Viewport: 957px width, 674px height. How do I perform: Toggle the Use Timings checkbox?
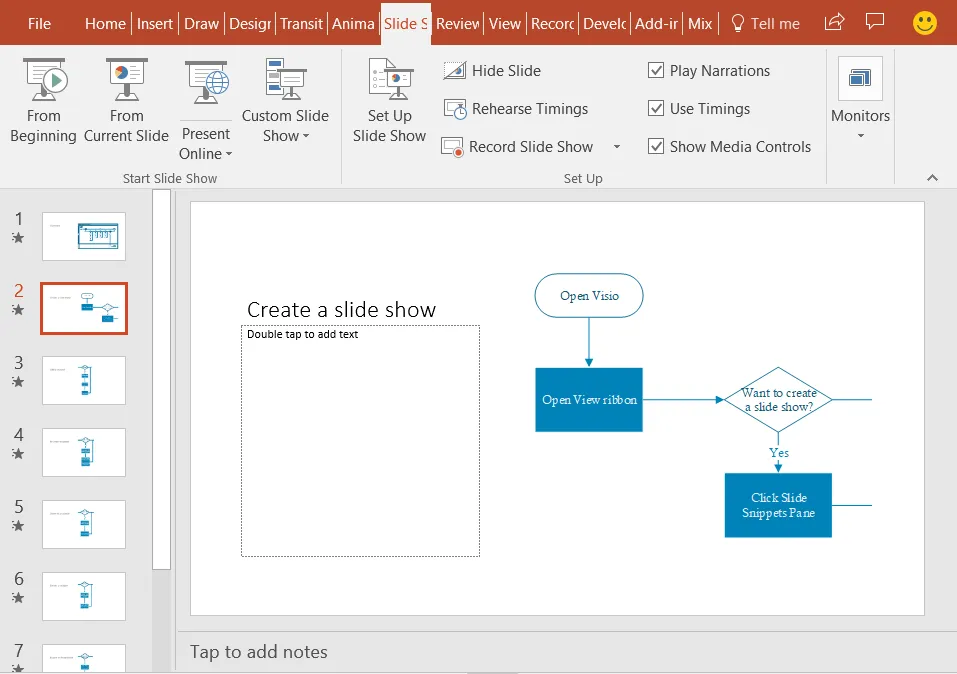[655, 108]
